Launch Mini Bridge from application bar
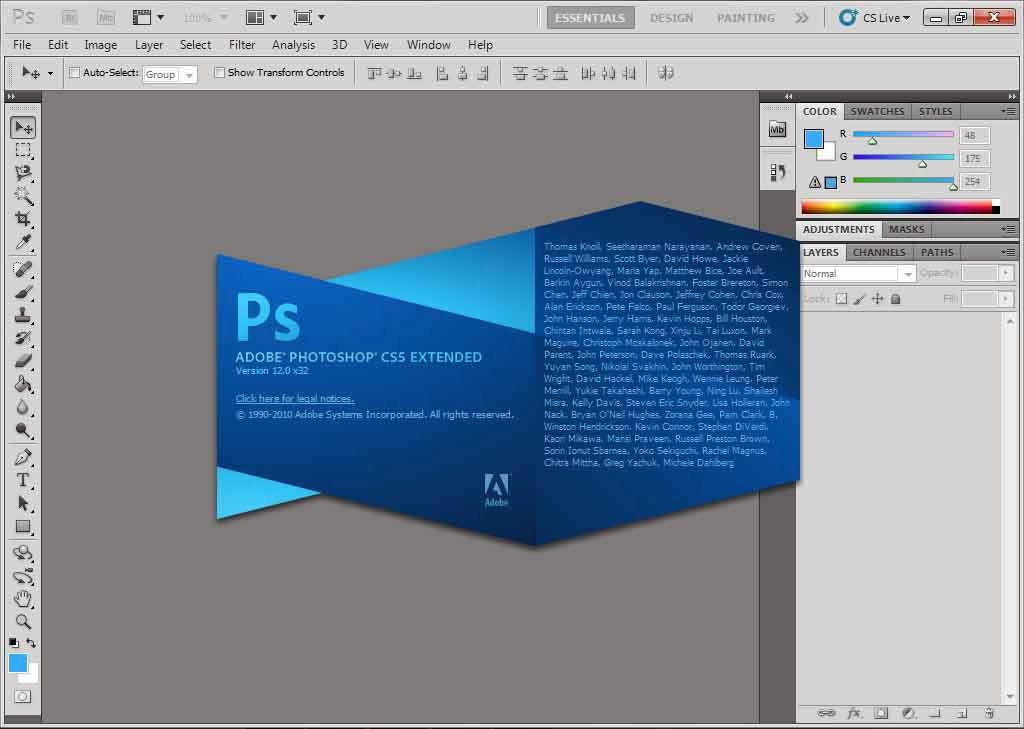 pyautogui.click(x=106, y=18)
